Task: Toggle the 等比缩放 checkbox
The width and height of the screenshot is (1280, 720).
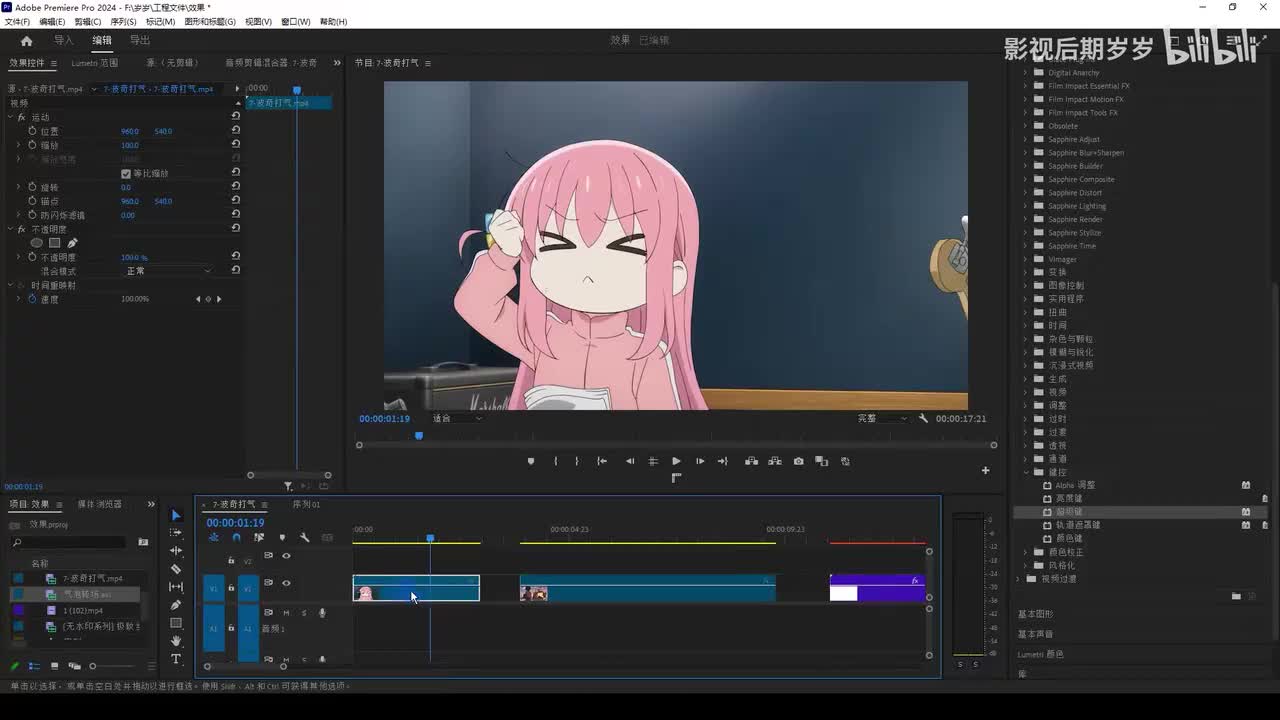Action: (x=126, y=173)
